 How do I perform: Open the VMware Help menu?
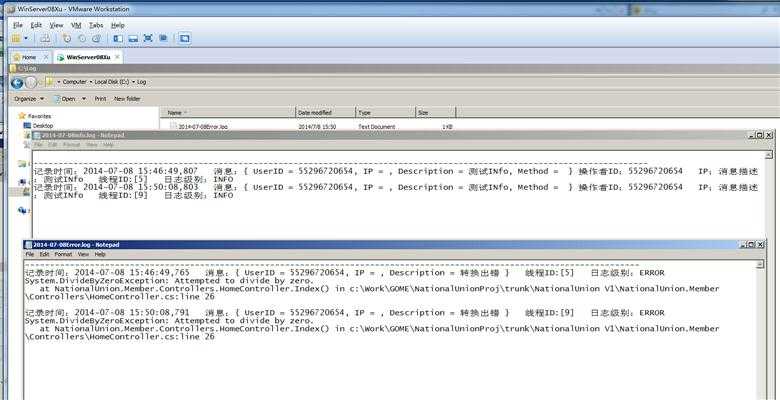[x=117, y=25]
